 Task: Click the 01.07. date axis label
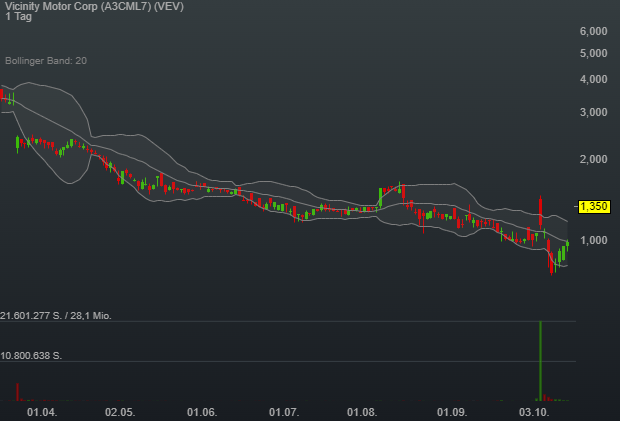(x=284, y=412)
